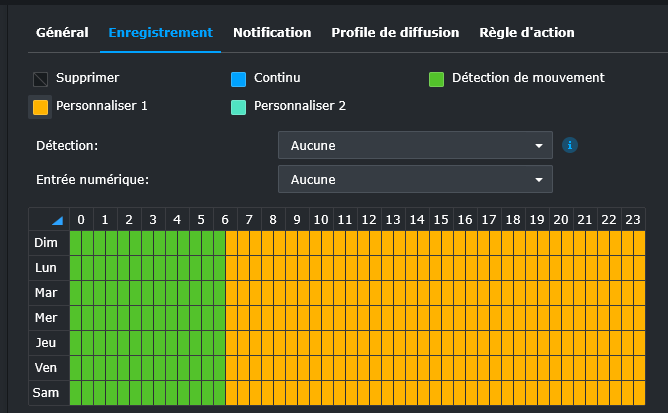This screenshot has width=668, height=413.
Task: Click the Enregistrement tab
Action: (160, 33)
